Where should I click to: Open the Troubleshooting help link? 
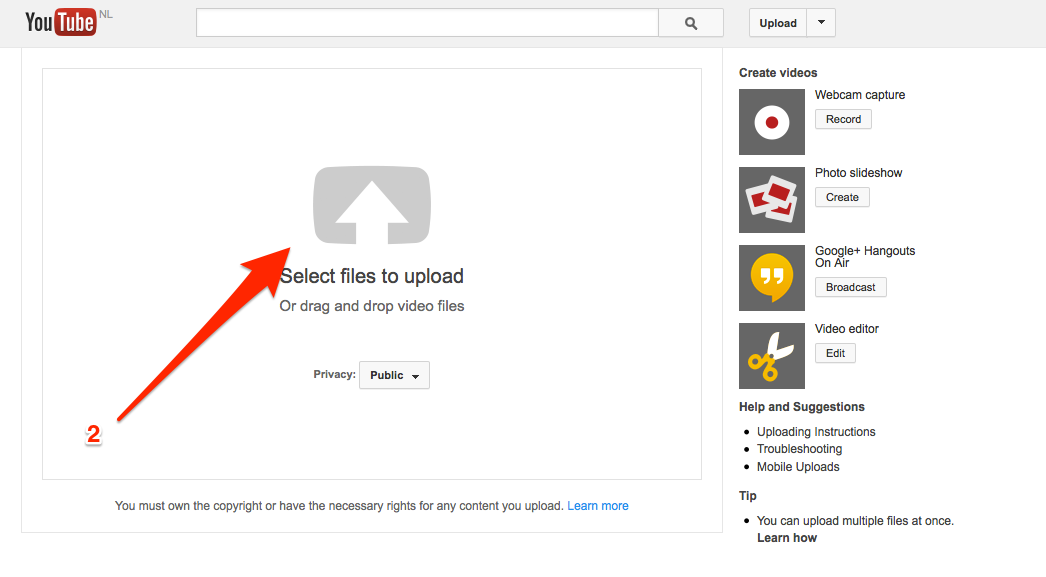click(x=799, y=449)
